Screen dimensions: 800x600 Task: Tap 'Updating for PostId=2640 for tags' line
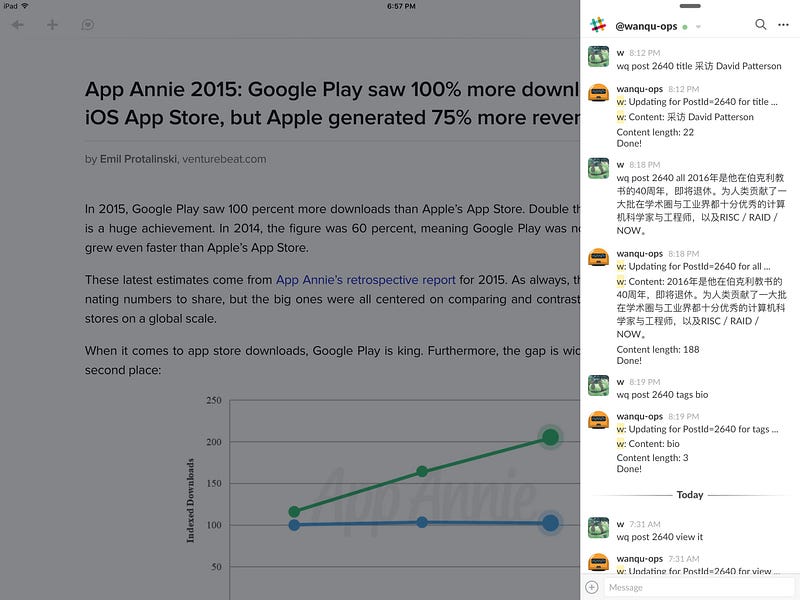coord(697,429)
